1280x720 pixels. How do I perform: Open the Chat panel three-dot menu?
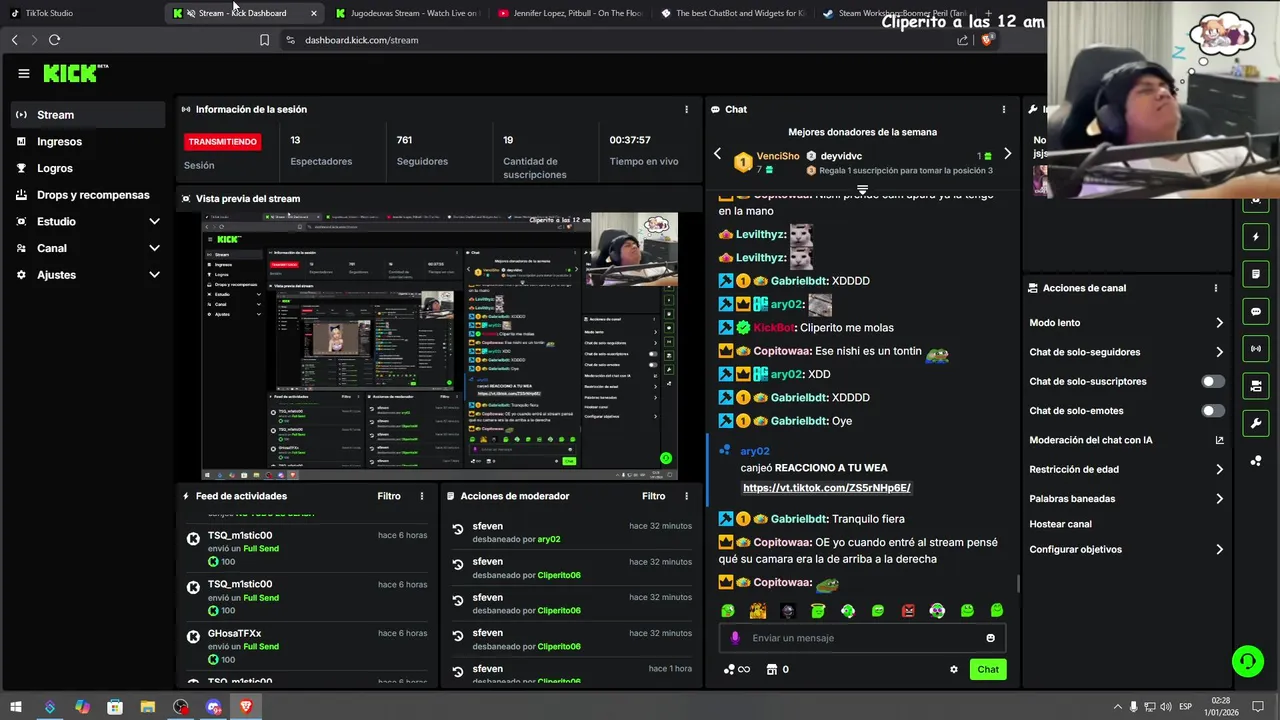(x=1004, y=109)
